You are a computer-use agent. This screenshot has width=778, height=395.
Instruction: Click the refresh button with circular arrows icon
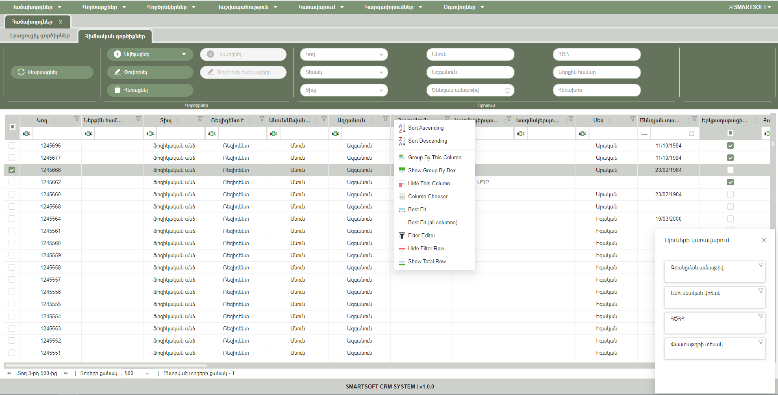pos(52,72)
